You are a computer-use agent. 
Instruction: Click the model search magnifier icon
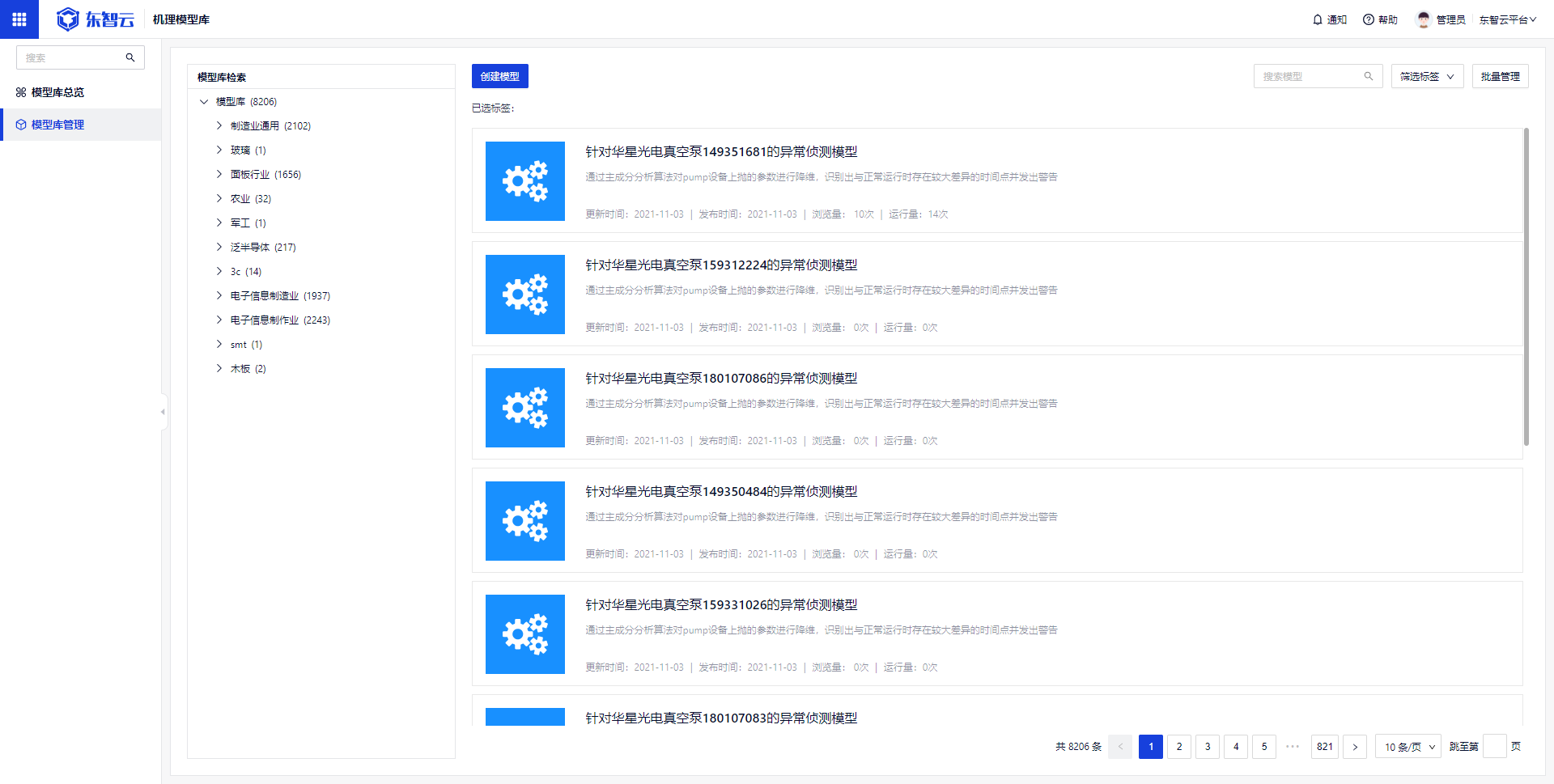pyautogui.click(x=1369, y=76)
